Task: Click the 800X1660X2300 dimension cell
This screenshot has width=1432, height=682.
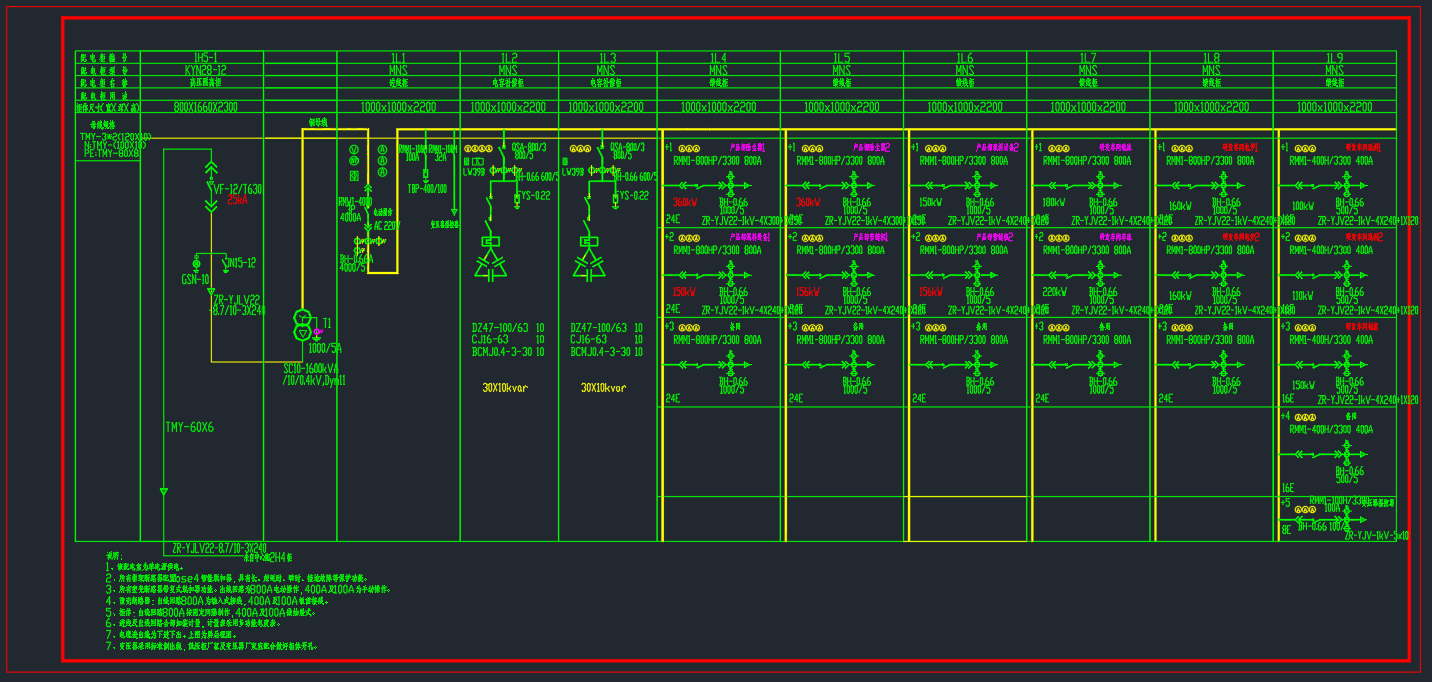Action: [205, 107]
